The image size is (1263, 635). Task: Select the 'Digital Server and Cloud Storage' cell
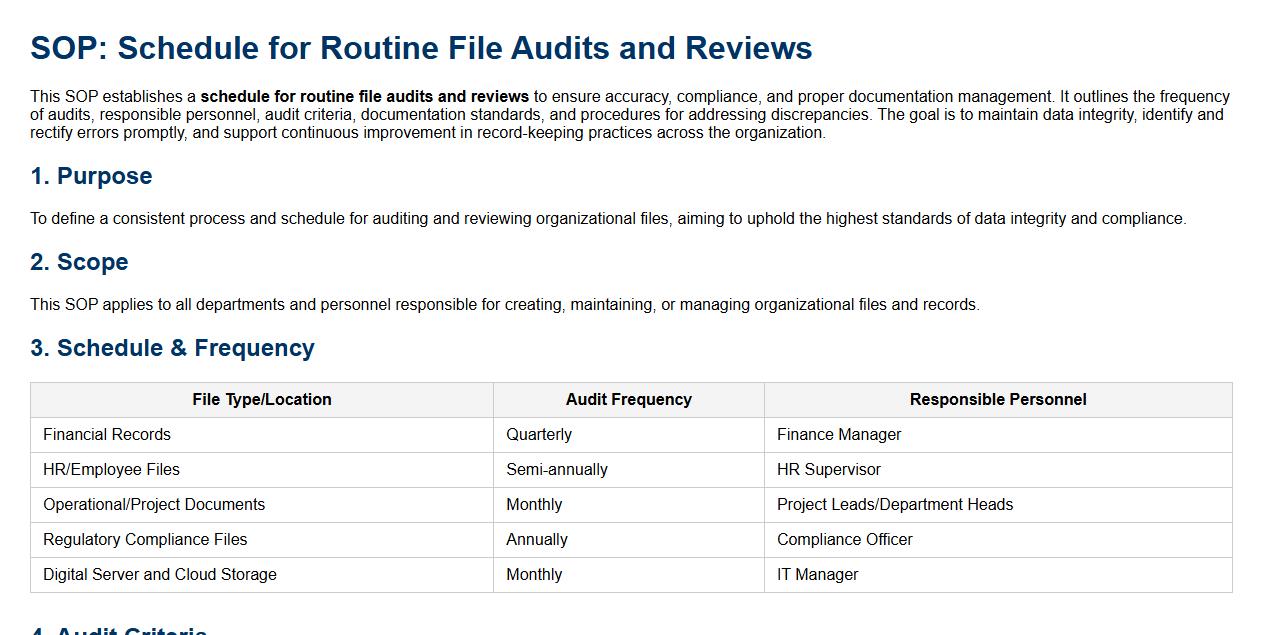pyautogui.click(x=160, y=574)
